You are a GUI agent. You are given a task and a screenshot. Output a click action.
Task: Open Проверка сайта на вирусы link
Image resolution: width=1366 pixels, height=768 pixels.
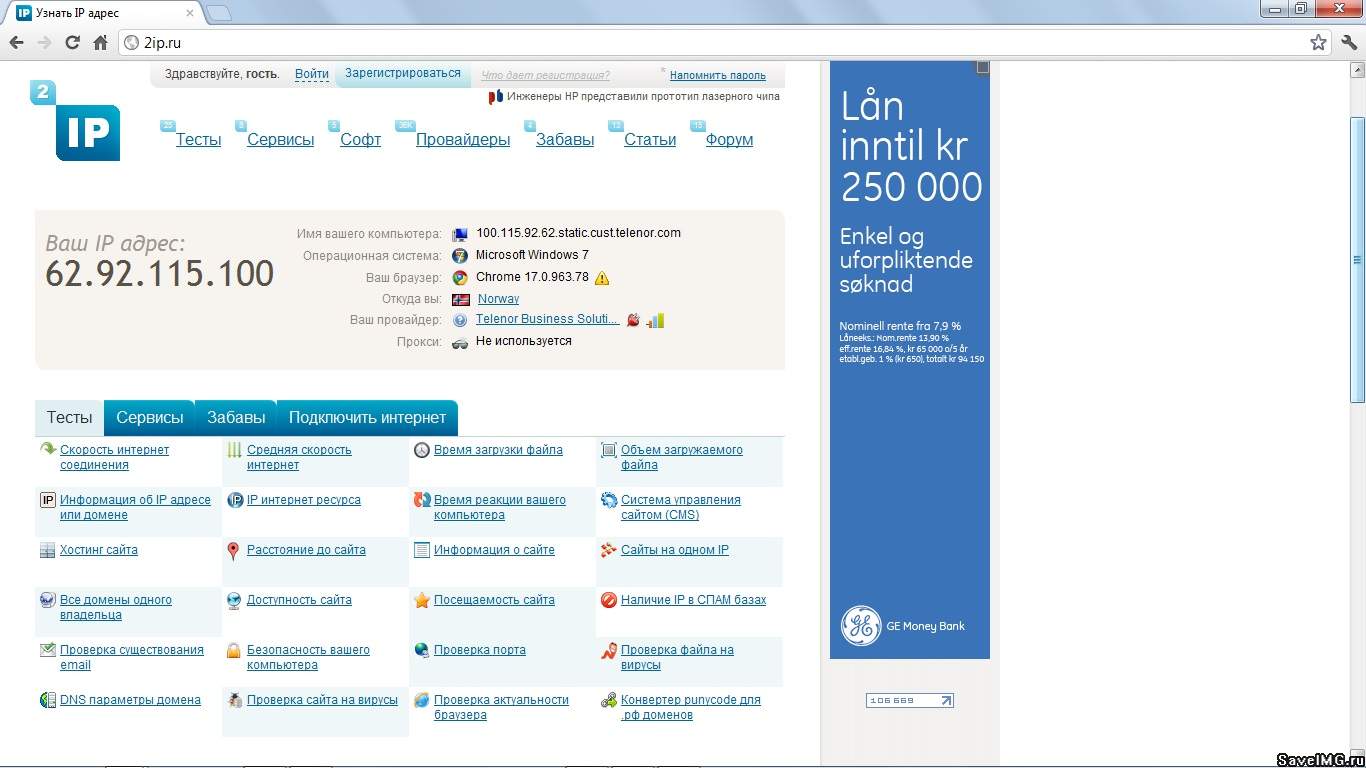pos(322,700)
